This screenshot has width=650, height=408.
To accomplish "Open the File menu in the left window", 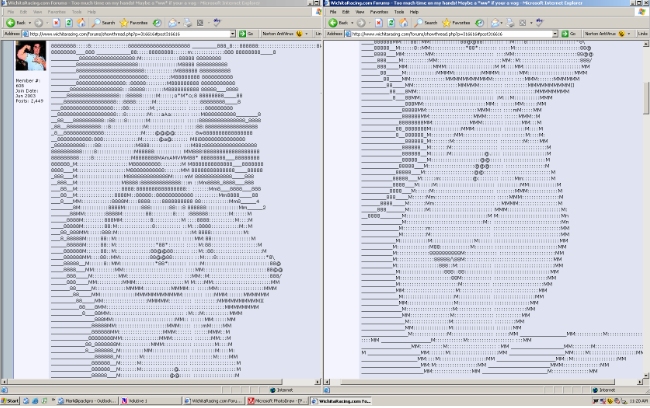I will (x=10, y=12).
